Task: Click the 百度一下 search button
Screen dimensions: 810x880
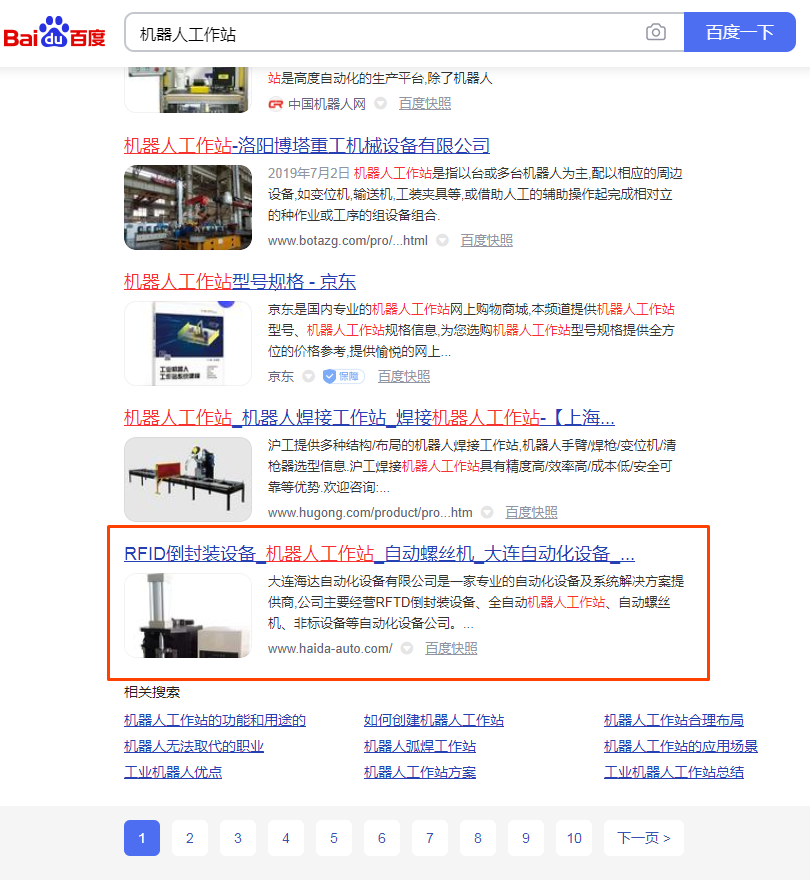Action: click(739, 32)
